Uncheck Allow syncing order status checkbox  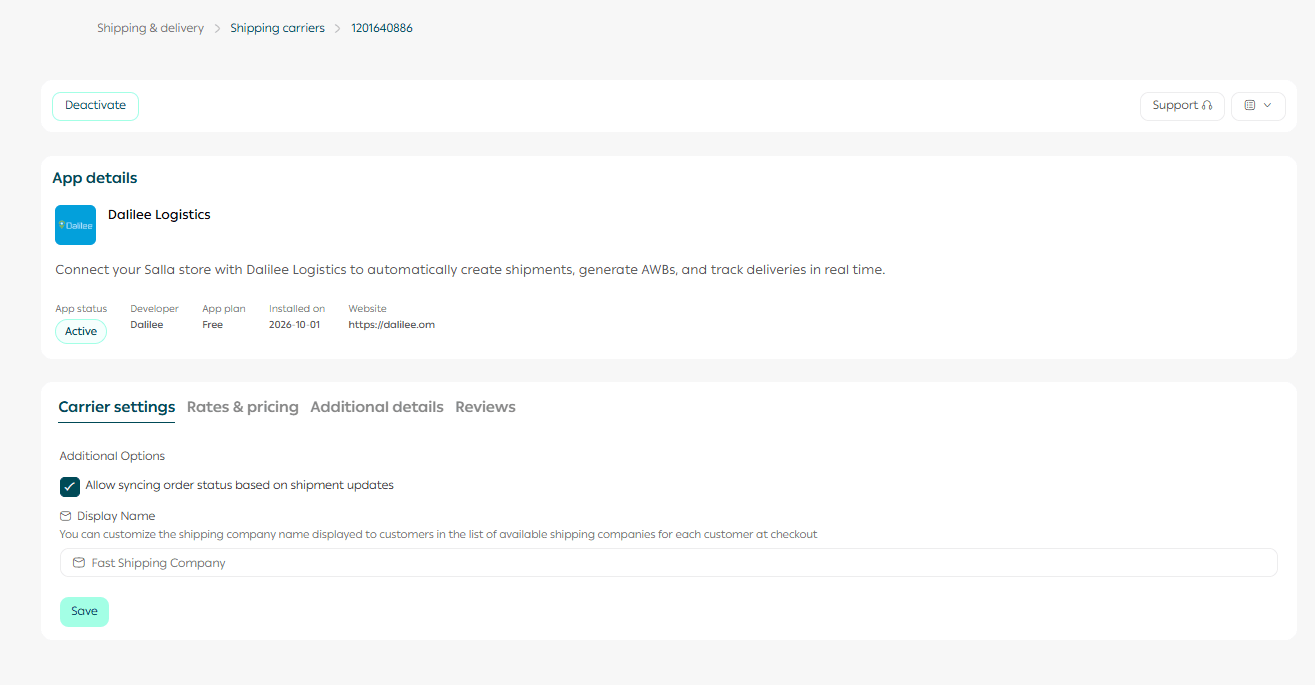click(70, 487)
